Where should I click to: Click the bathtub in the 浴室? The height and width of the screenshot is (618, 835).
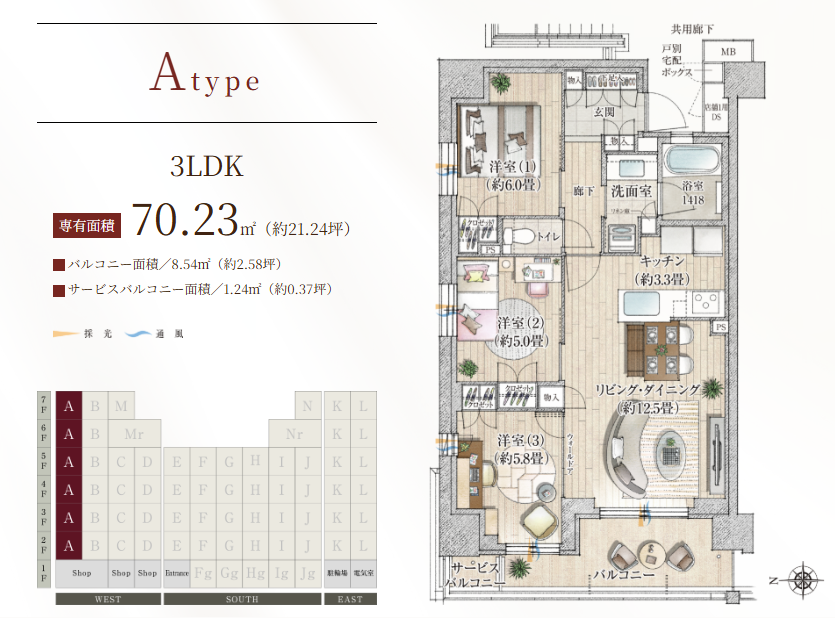[689, 162]
